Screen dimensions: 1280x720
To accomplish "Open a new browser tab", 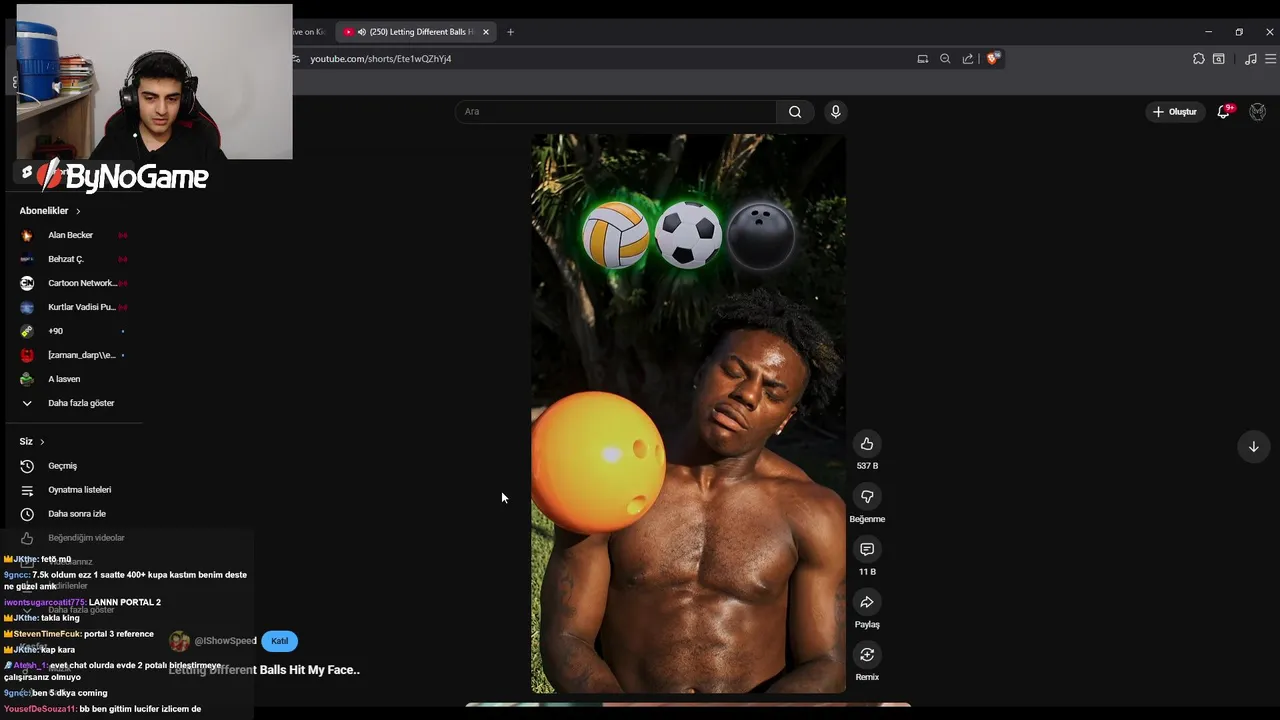I will pyautogui.click(x=510, y=32).
